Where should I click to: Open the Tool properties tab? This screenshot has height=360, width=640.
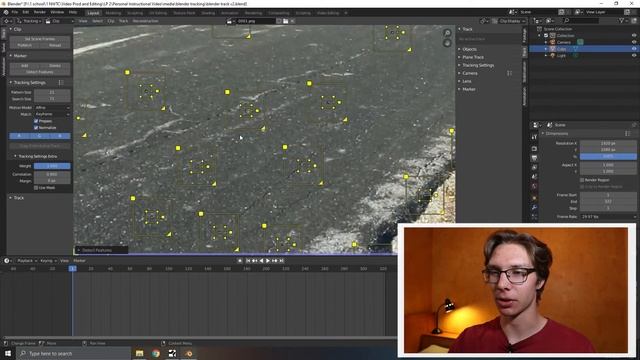click(x=534, y=137)
